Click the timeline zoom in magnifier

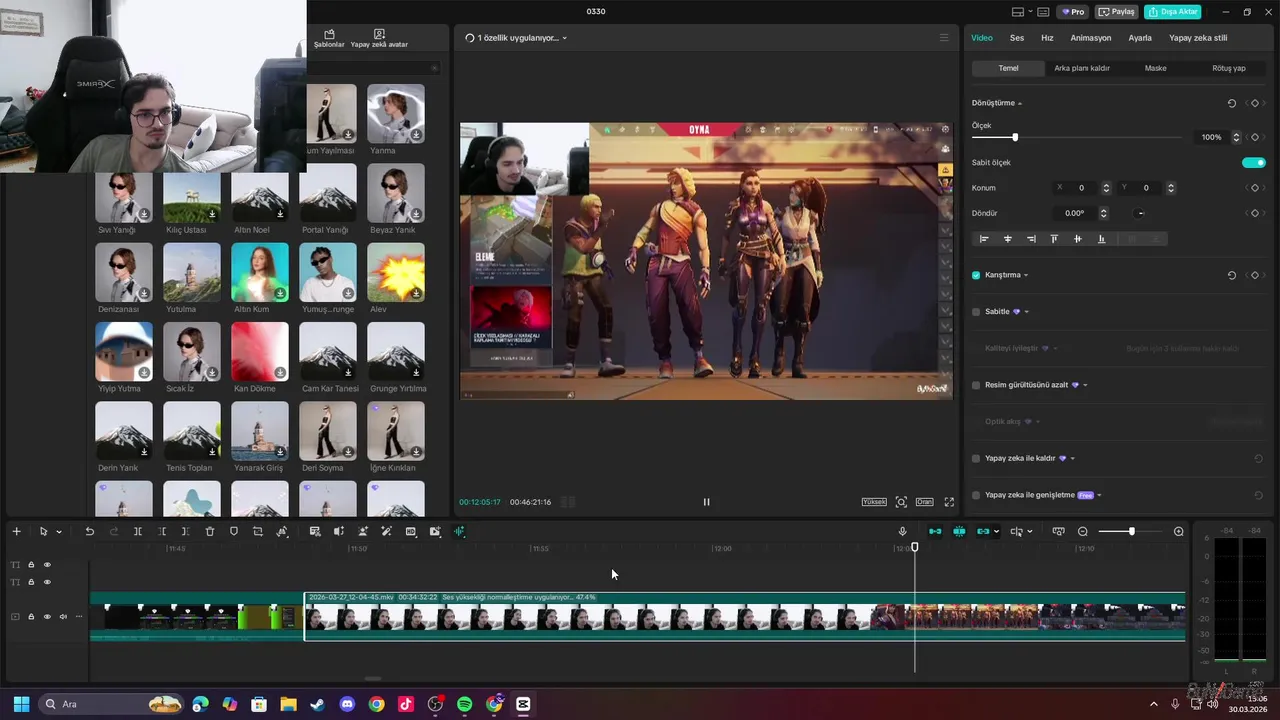pyautogui.click(x=1178, y=532)
